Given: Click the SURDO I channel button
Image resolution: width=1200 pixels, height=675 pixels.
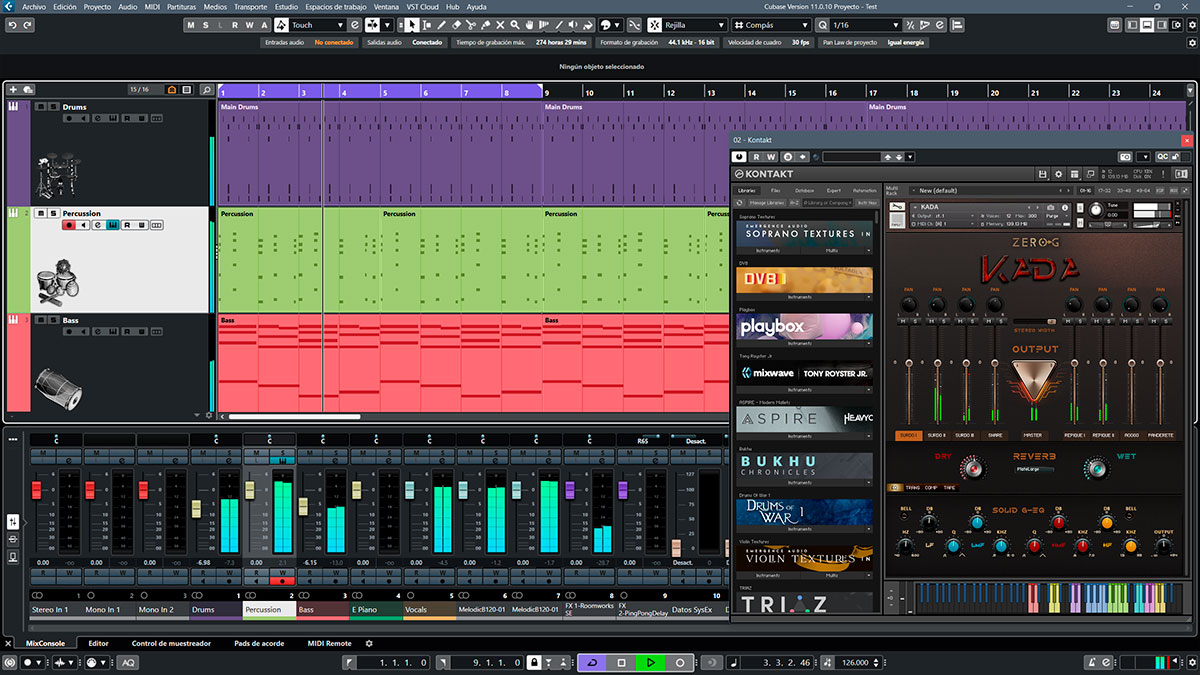Looking at the screenshot, I should [x=908, y=435].
